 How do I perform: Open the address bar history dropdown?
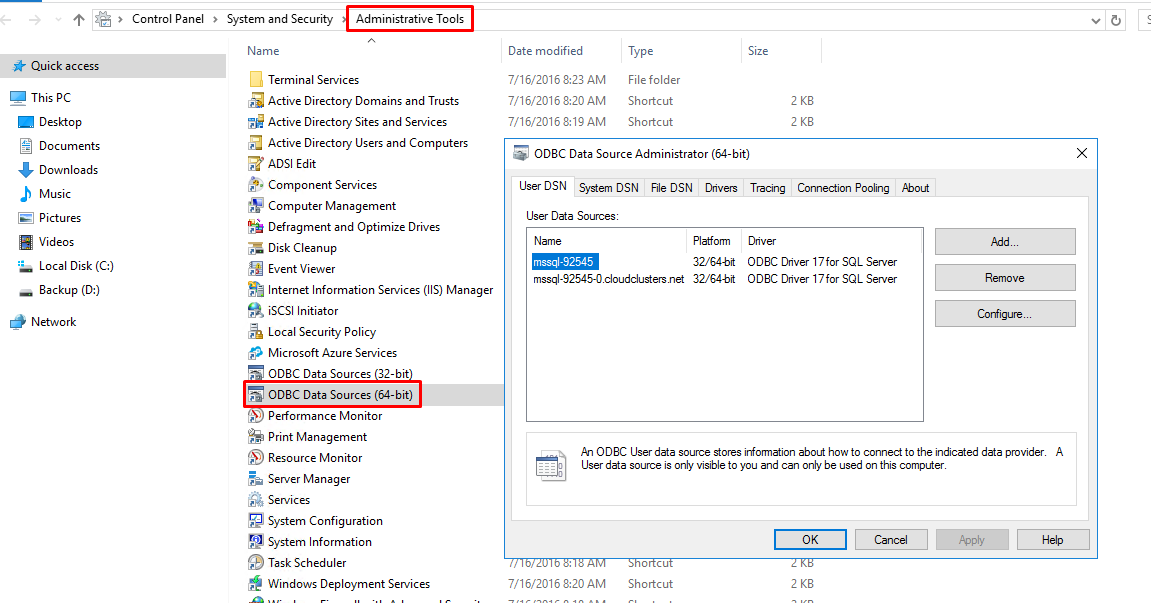[x=1092, y=19]
